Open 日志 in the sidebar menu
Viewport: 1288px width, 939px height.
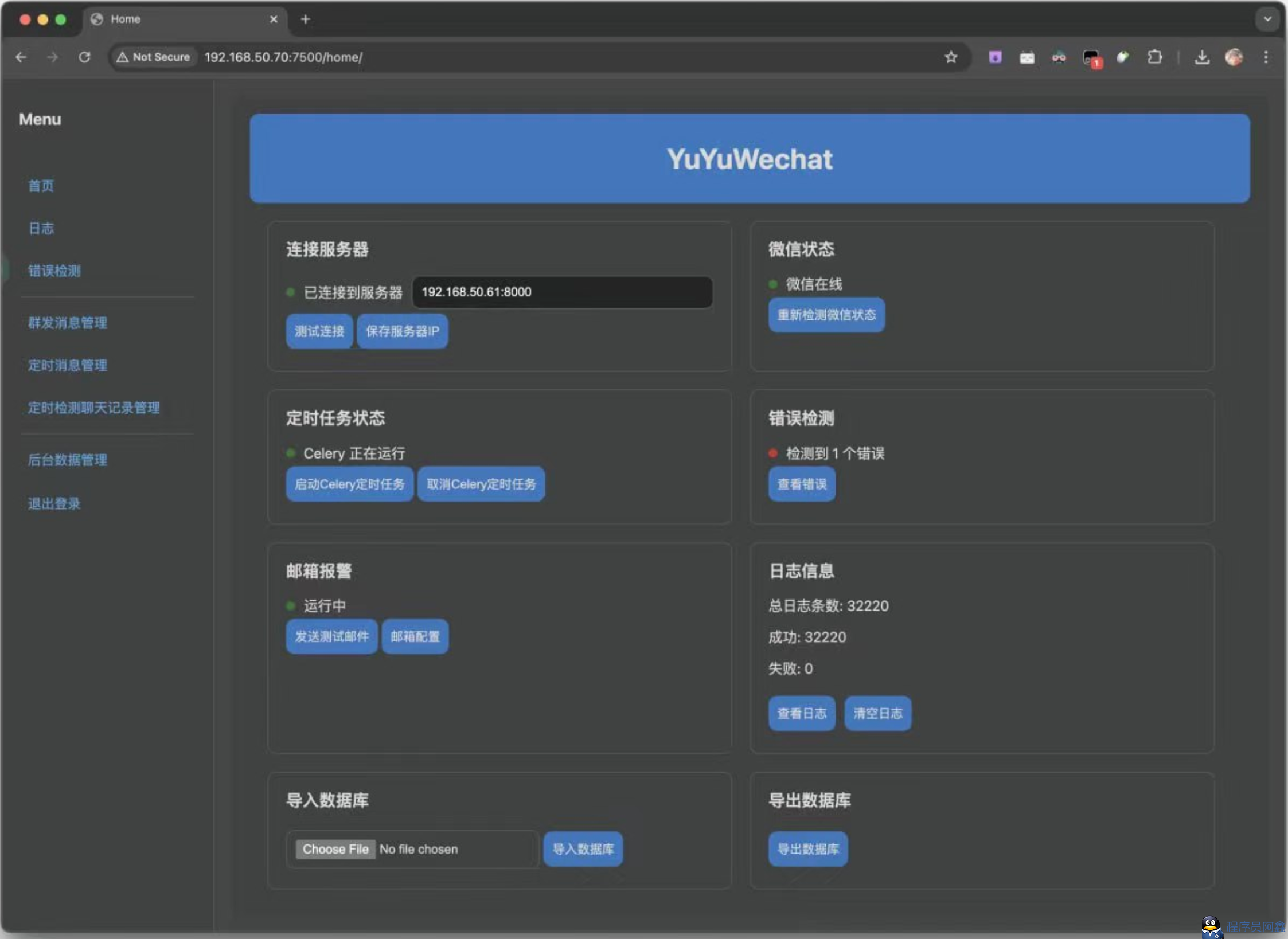click(41, 228)
